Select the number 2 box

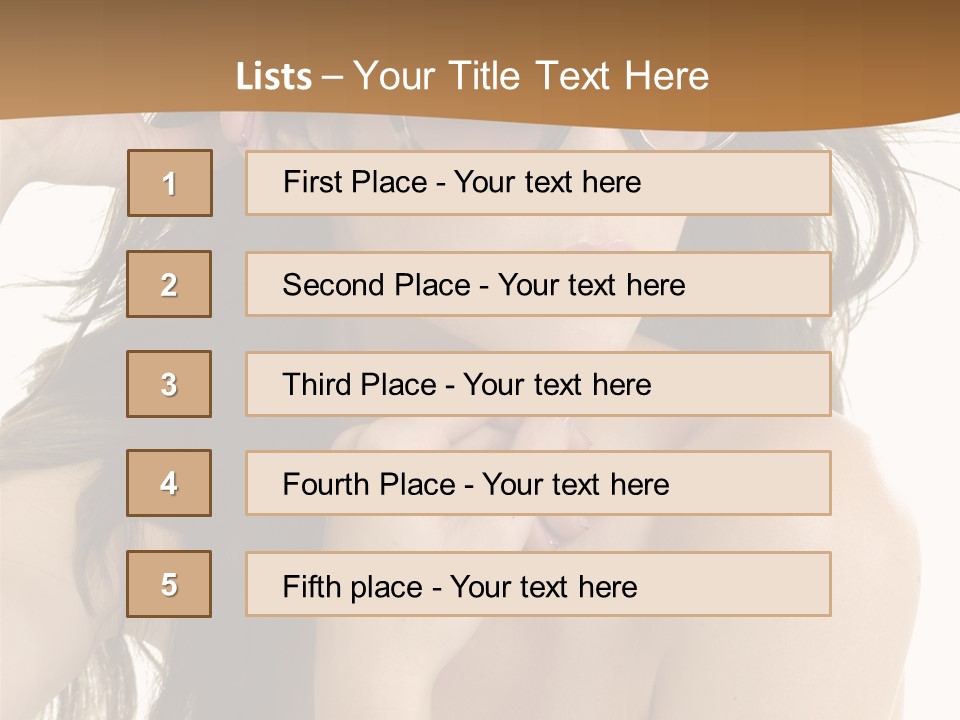click(169, 284)
